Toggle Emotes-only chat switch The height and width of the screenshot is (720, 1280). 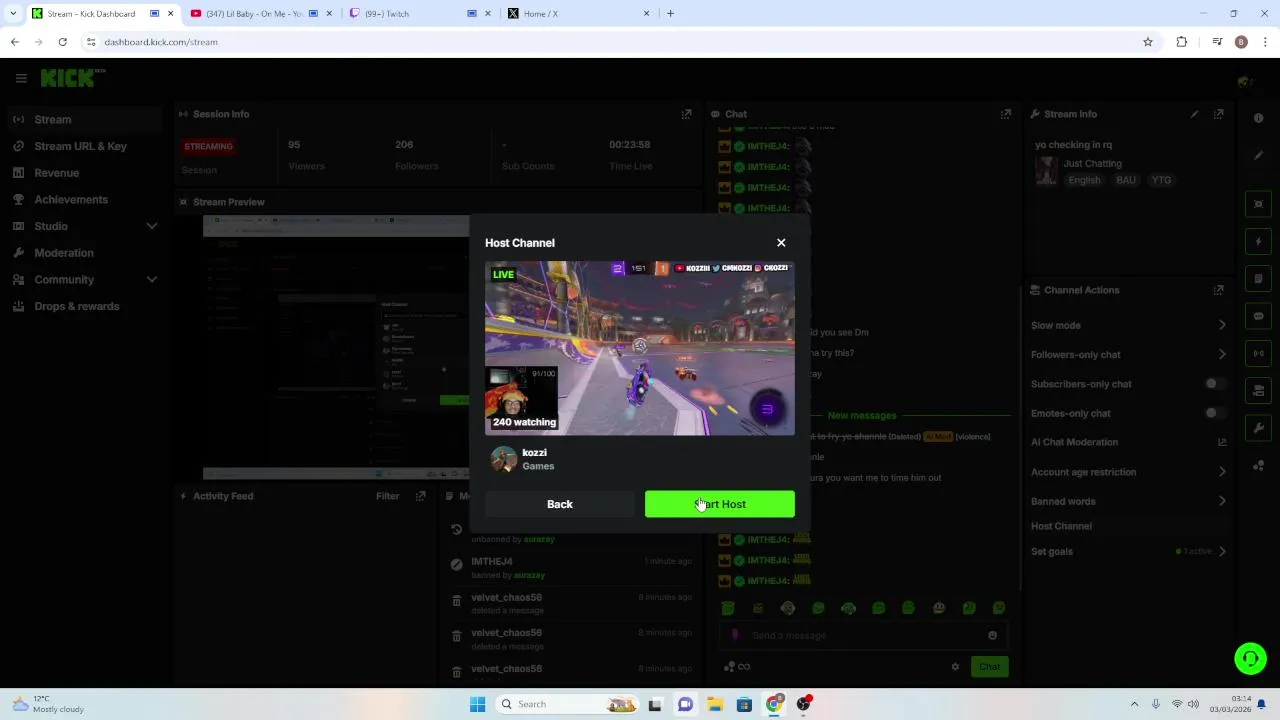[x=1214, y=413]
